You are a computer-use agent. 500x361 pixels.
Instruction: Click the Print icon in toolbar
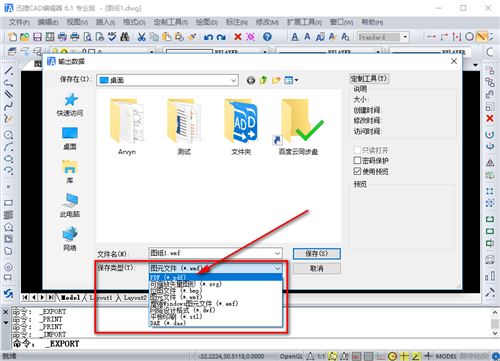75,37
